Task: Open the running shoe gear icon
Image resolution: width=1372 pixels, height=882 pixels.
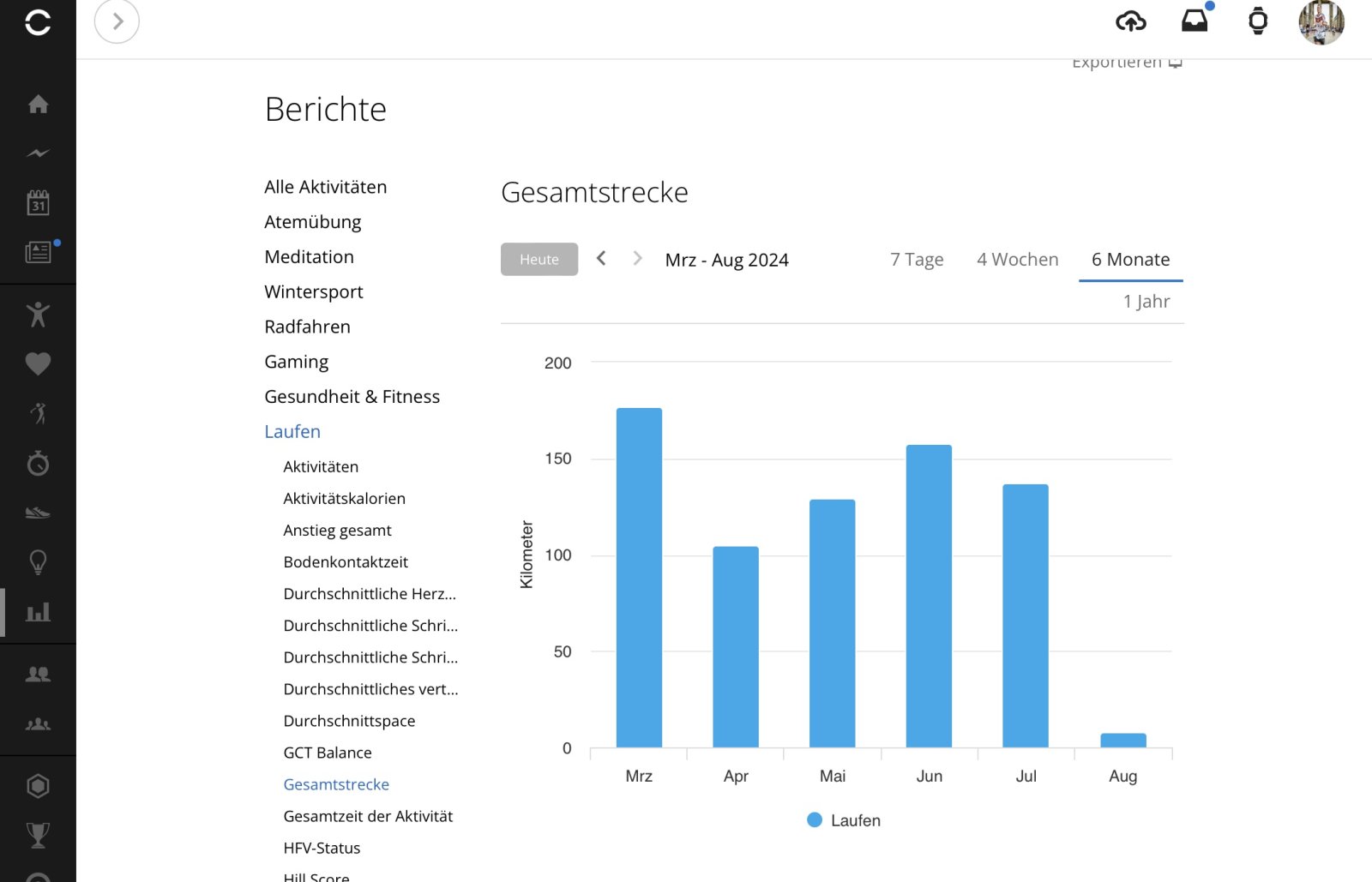Action: pos(38,513)
